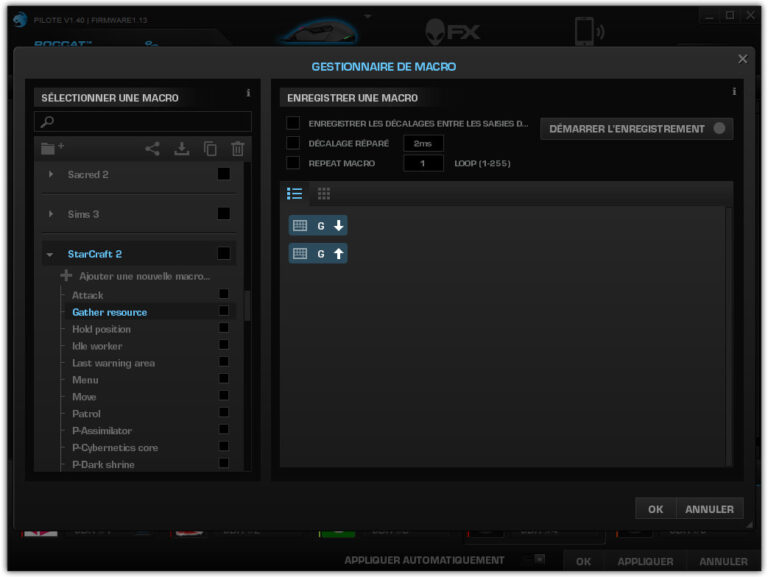
Task: Select the Menu macro
Action: coord(85,380)
